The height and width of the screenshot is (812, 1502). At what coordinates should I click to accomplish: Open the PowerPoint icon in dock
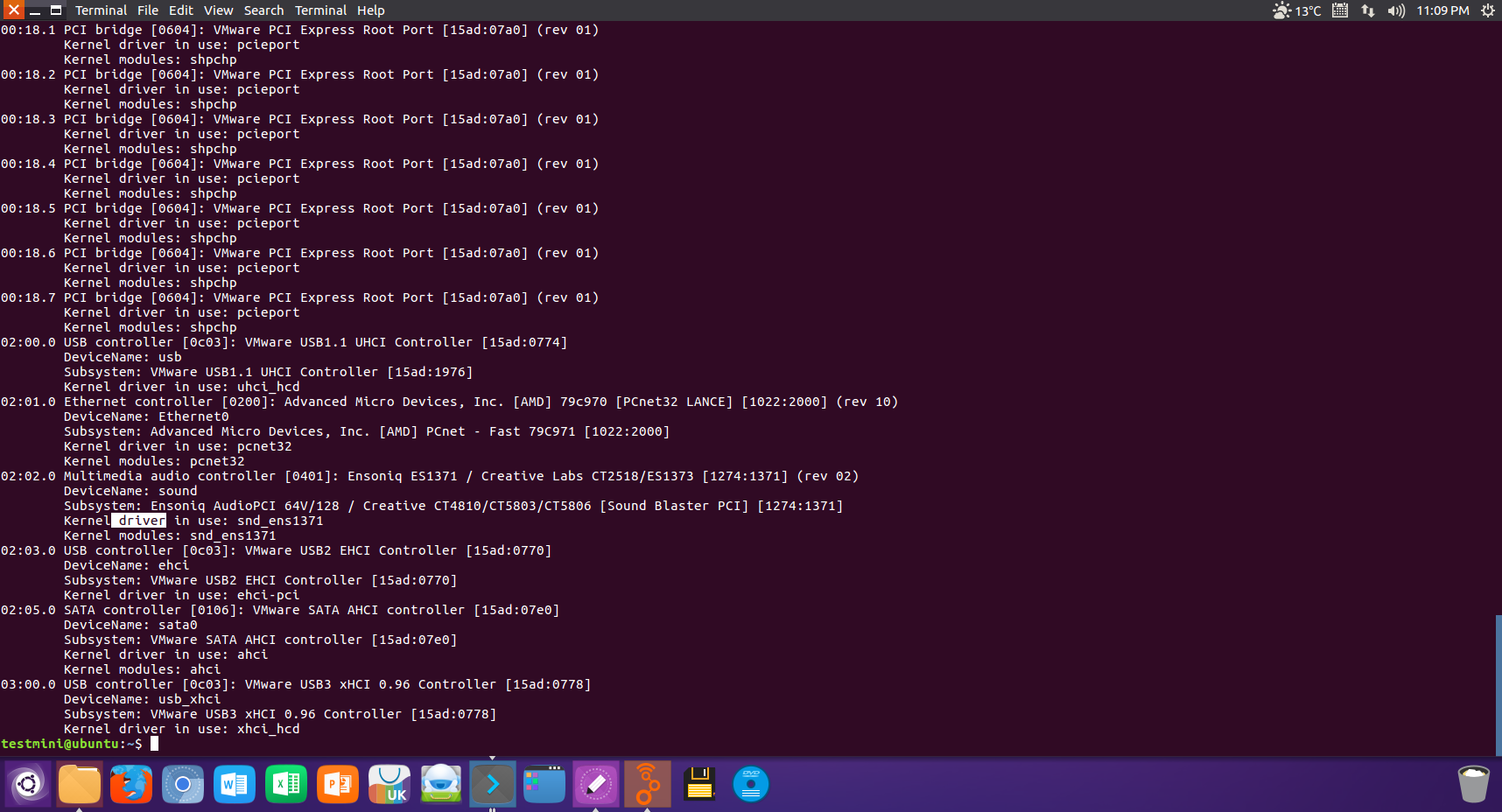(338, 784)
